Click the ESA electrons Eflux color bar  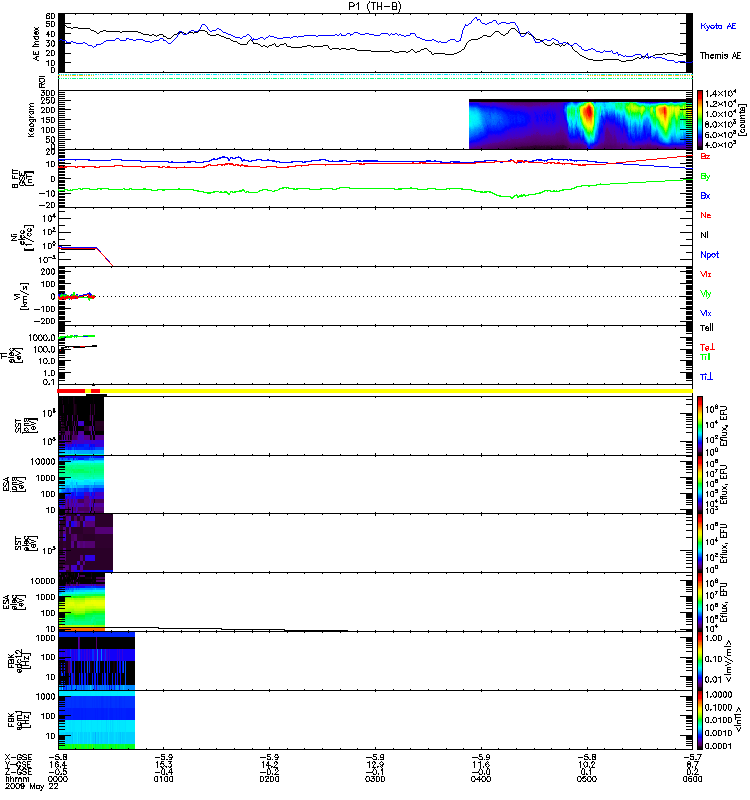tap(700, 602)
